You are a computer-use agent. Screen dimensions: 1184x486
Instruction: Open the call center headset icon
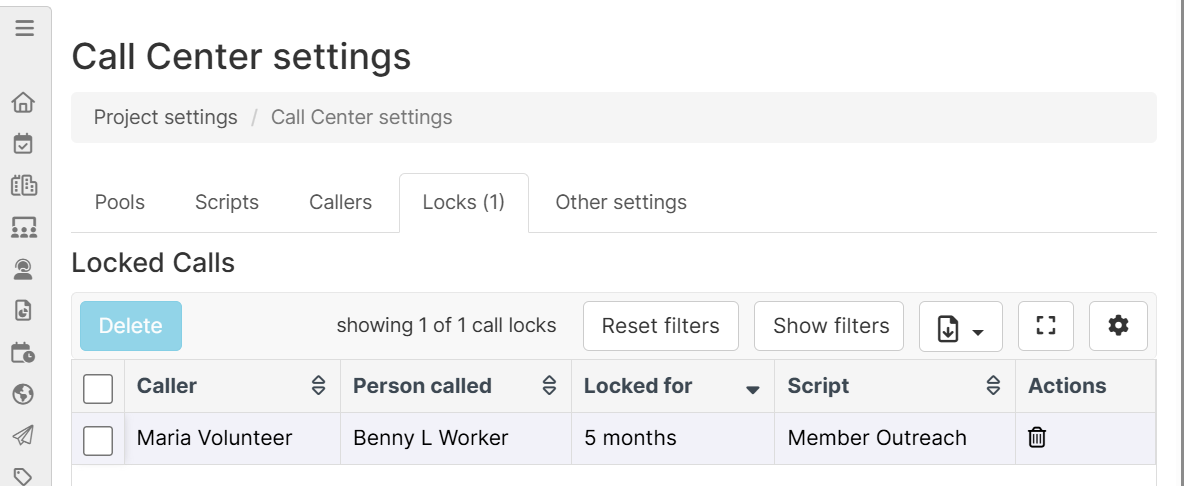coord(23,269)
